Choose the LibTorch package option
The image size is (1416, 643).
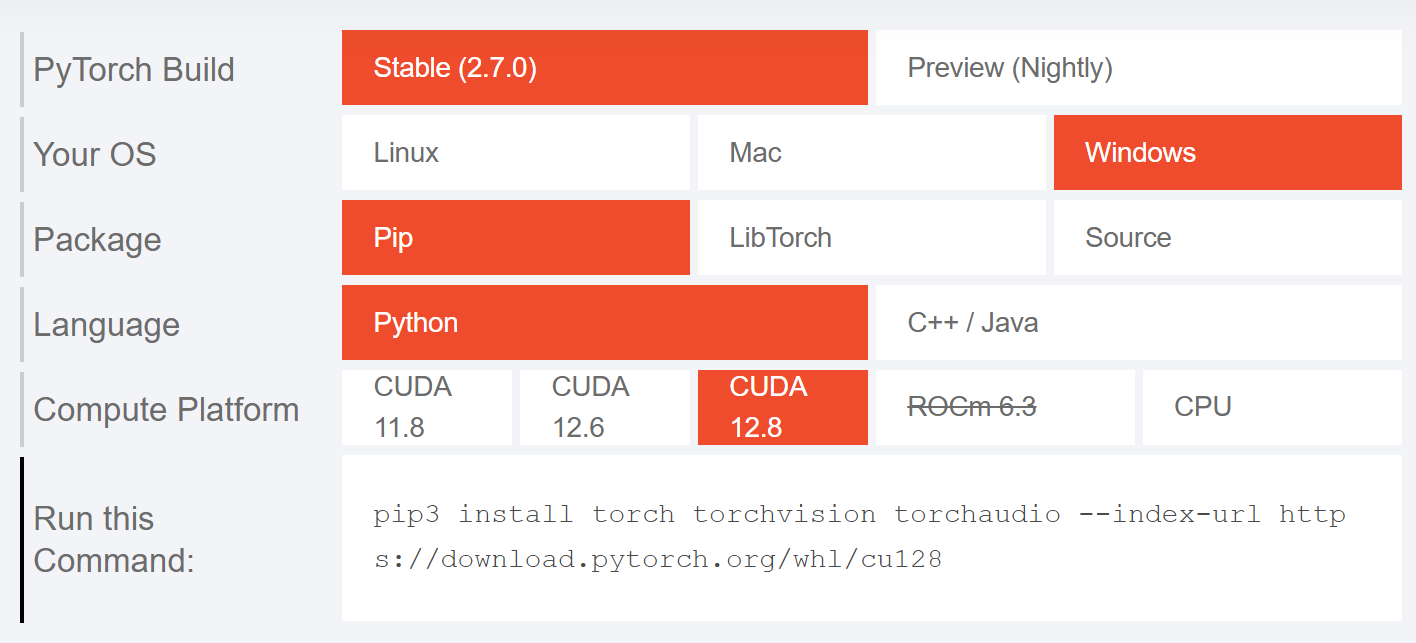coord(871,238)
